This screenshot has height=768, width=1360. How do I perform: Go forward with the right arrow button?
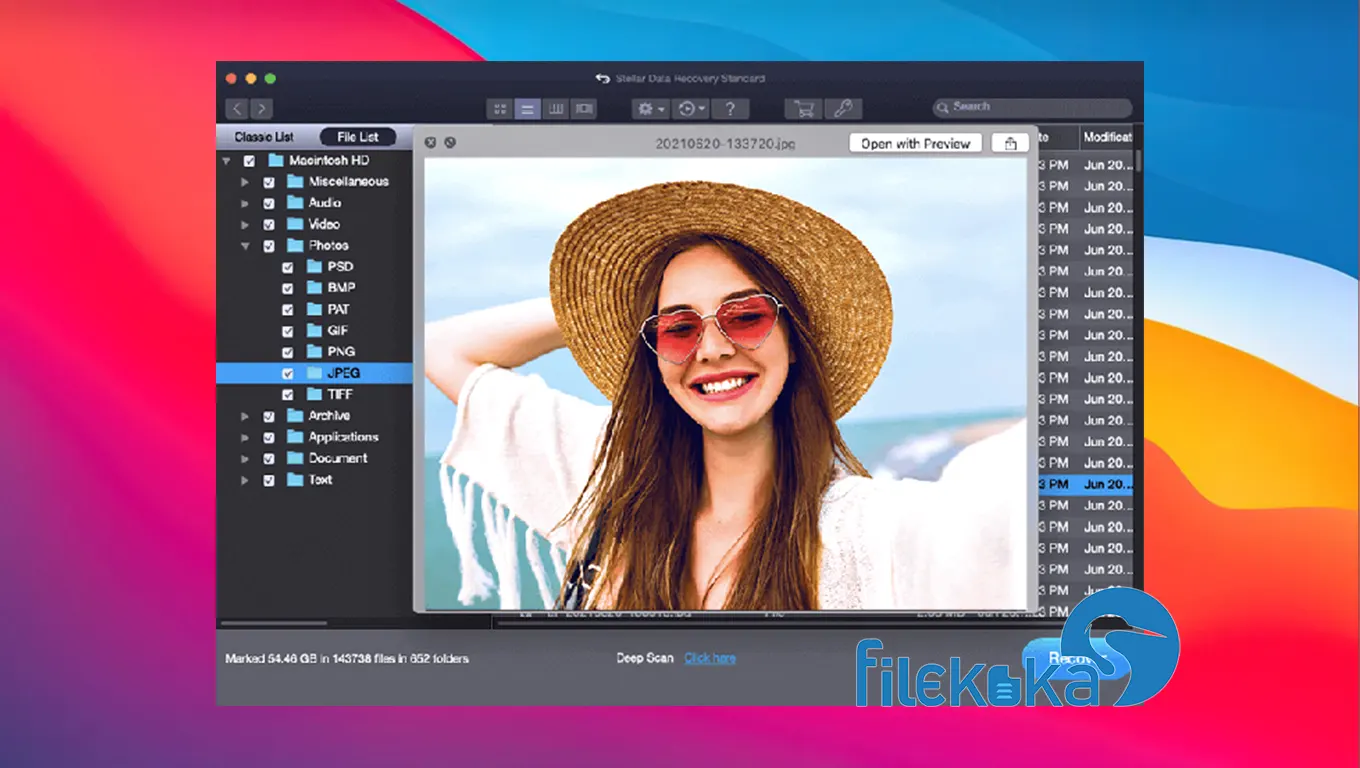(261, 108)
